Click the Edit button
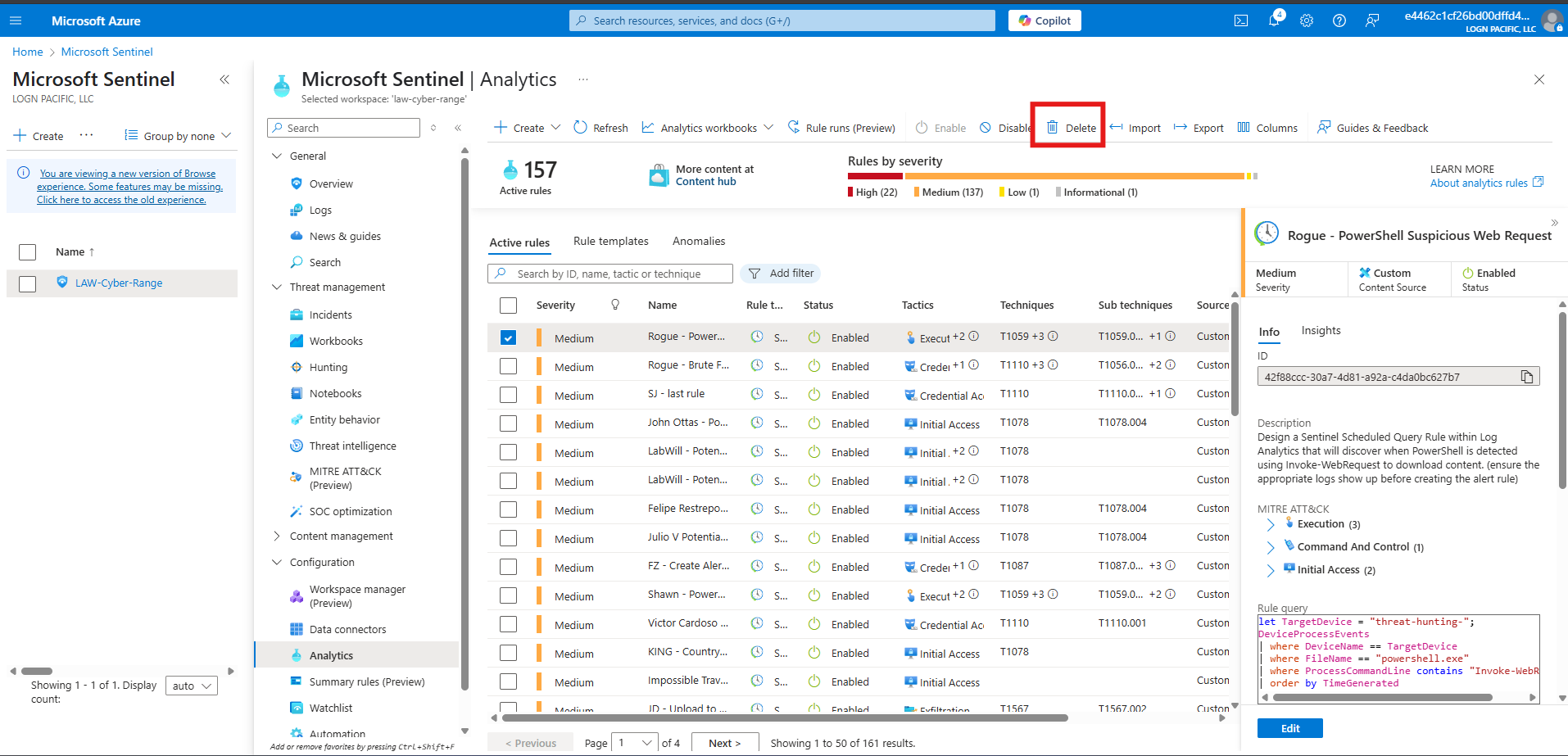Viewport: 1568px width, 756px height. (1290, 728)
